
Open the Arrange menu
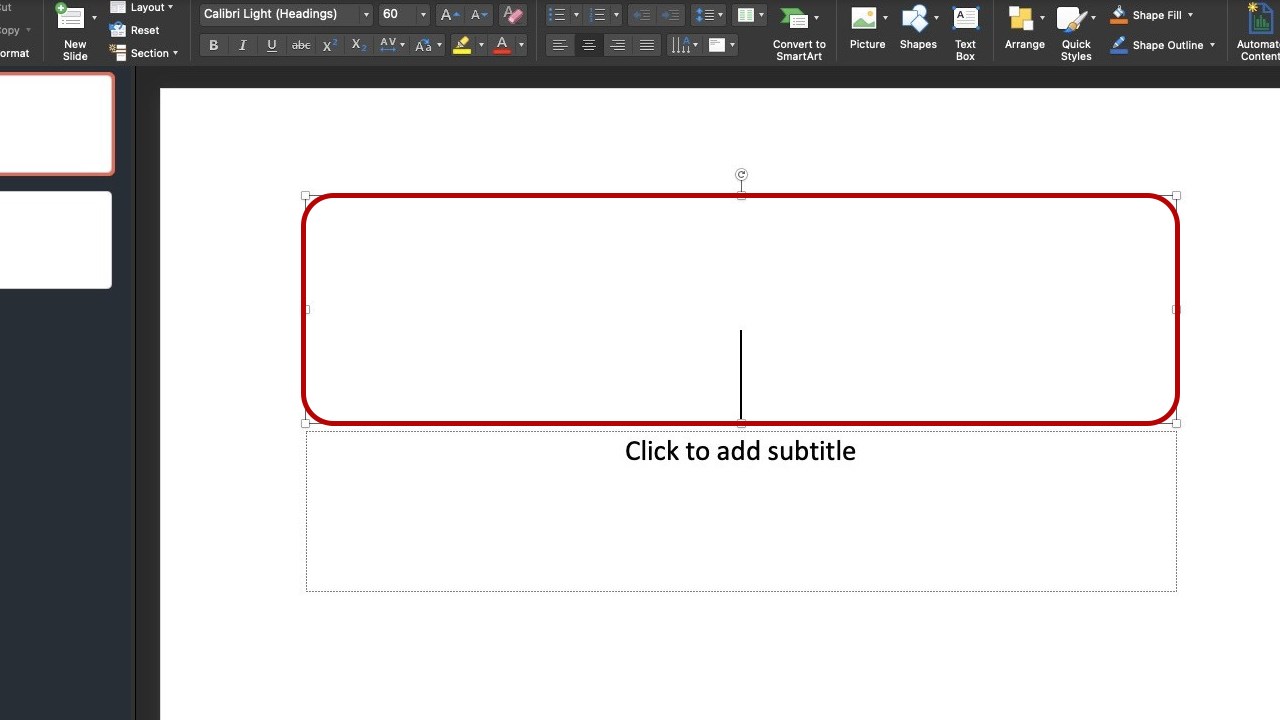(x=1025, y=30)
